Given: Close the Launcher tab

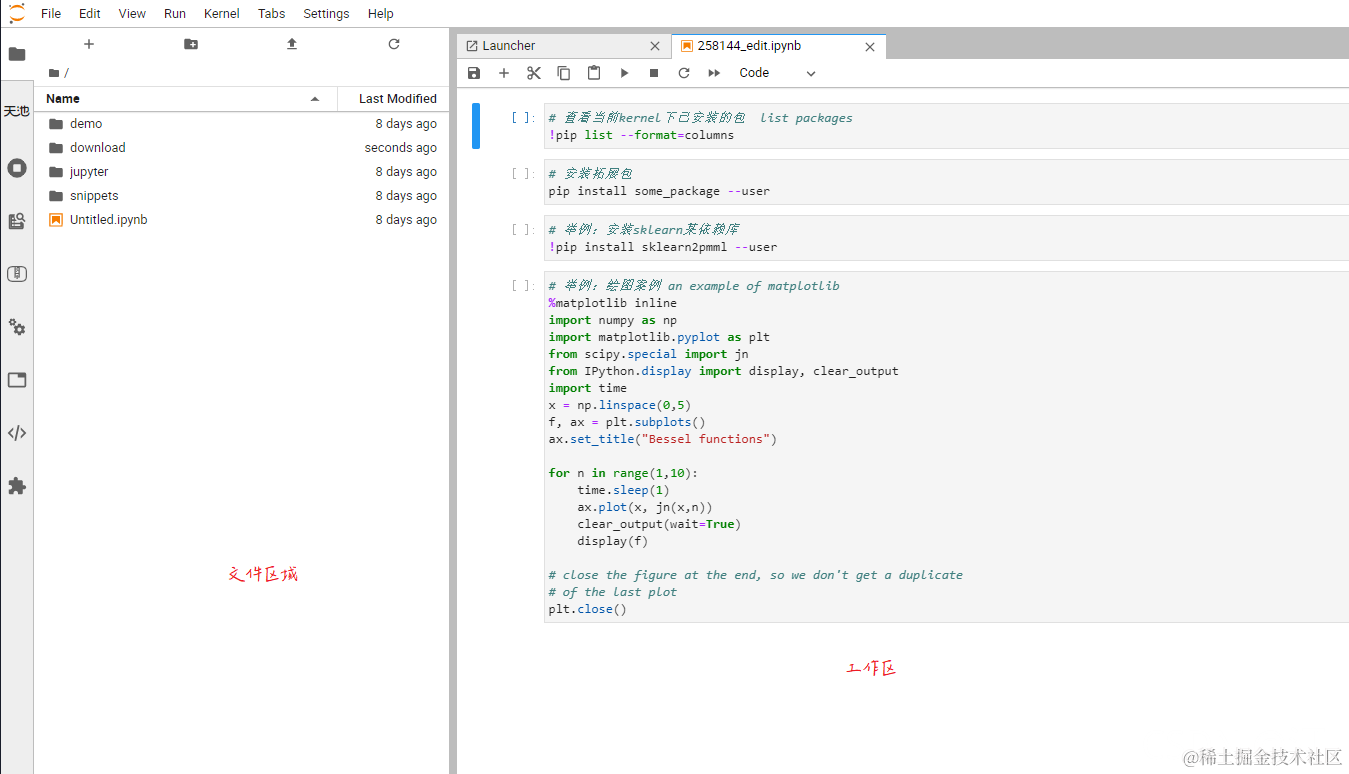Looking at the screenshot, I should (655, 46).
